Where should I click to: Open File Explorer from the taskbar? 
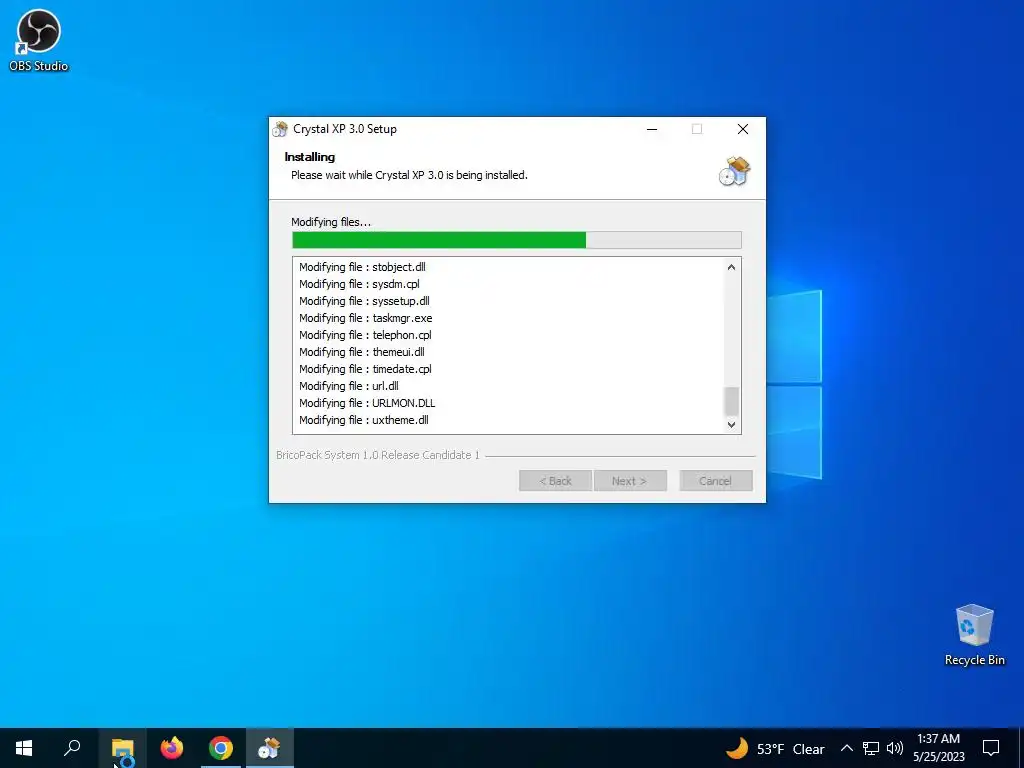pyautogui.click(x=122, y=748)
